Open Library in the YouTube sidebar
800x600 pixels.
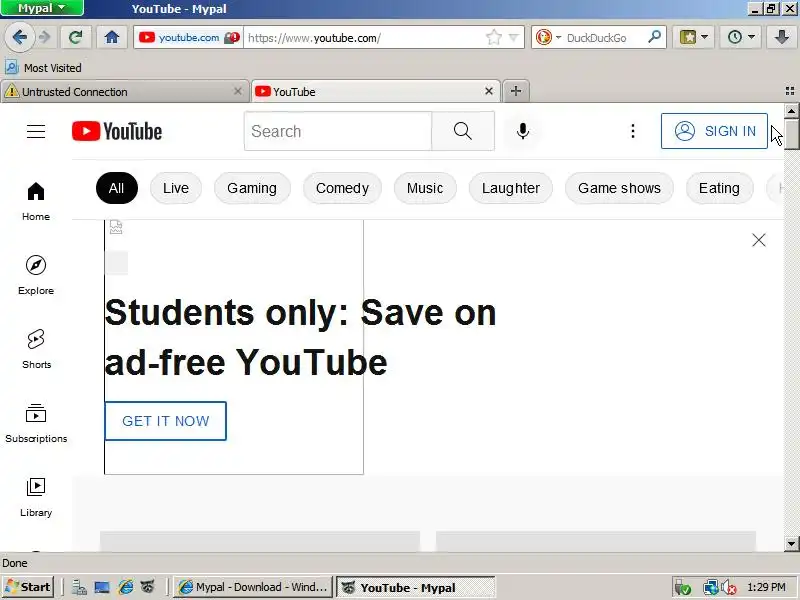36,497
